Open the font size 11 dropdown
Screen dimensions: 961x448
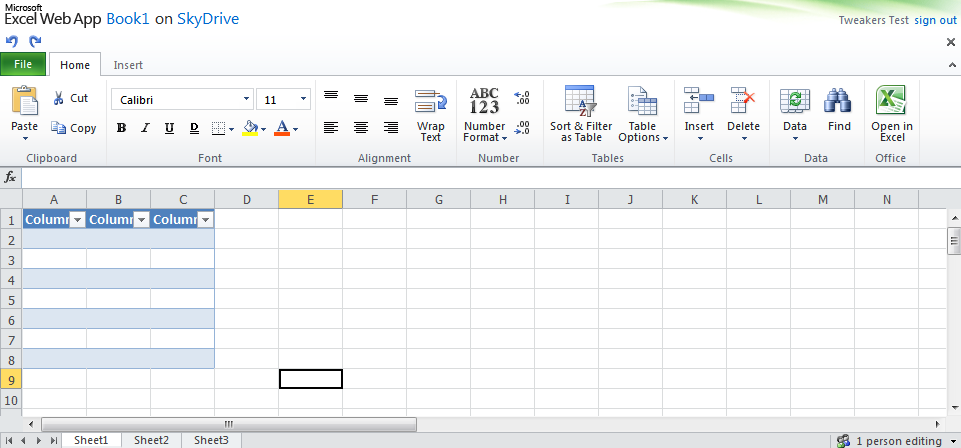pyautogui.click(x=303, y=99)
